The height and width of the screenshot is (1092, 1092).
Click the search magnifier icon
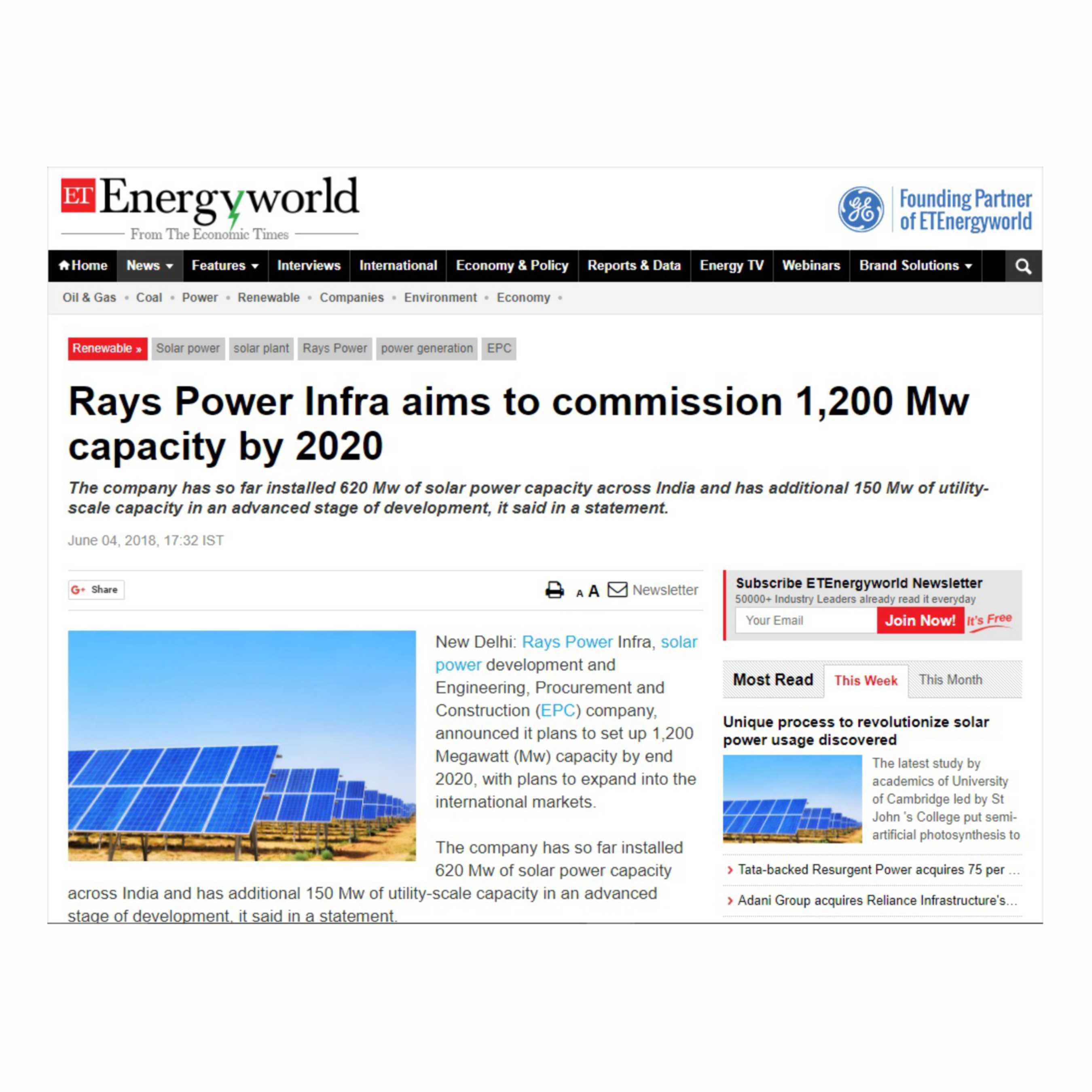[1023, 266]
